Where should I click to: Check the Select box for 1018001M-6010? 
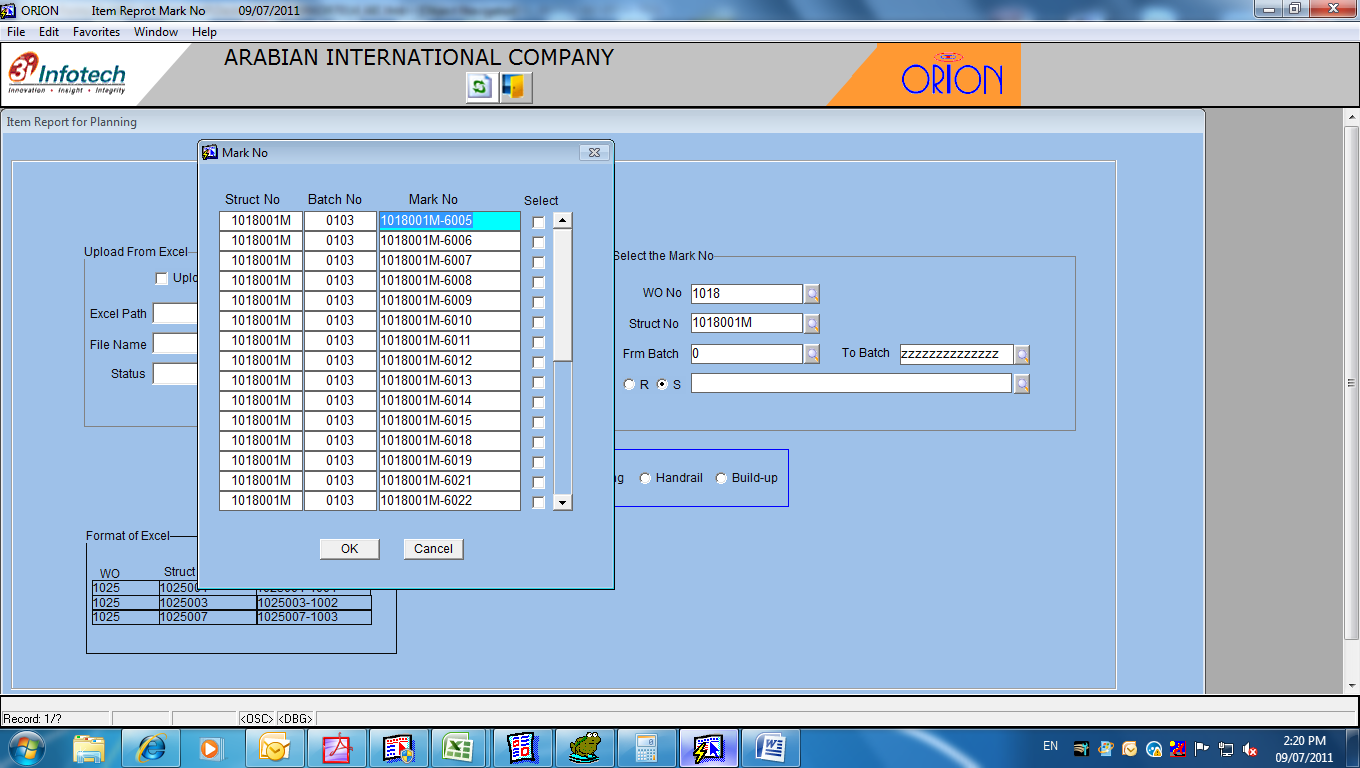(x=539, y=322)
